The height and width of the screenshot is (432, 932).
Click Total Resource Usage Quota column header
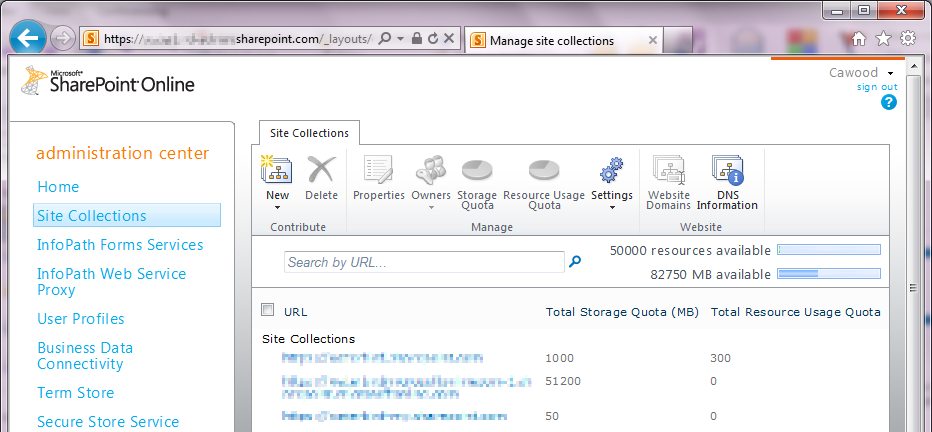pos(795,312)
